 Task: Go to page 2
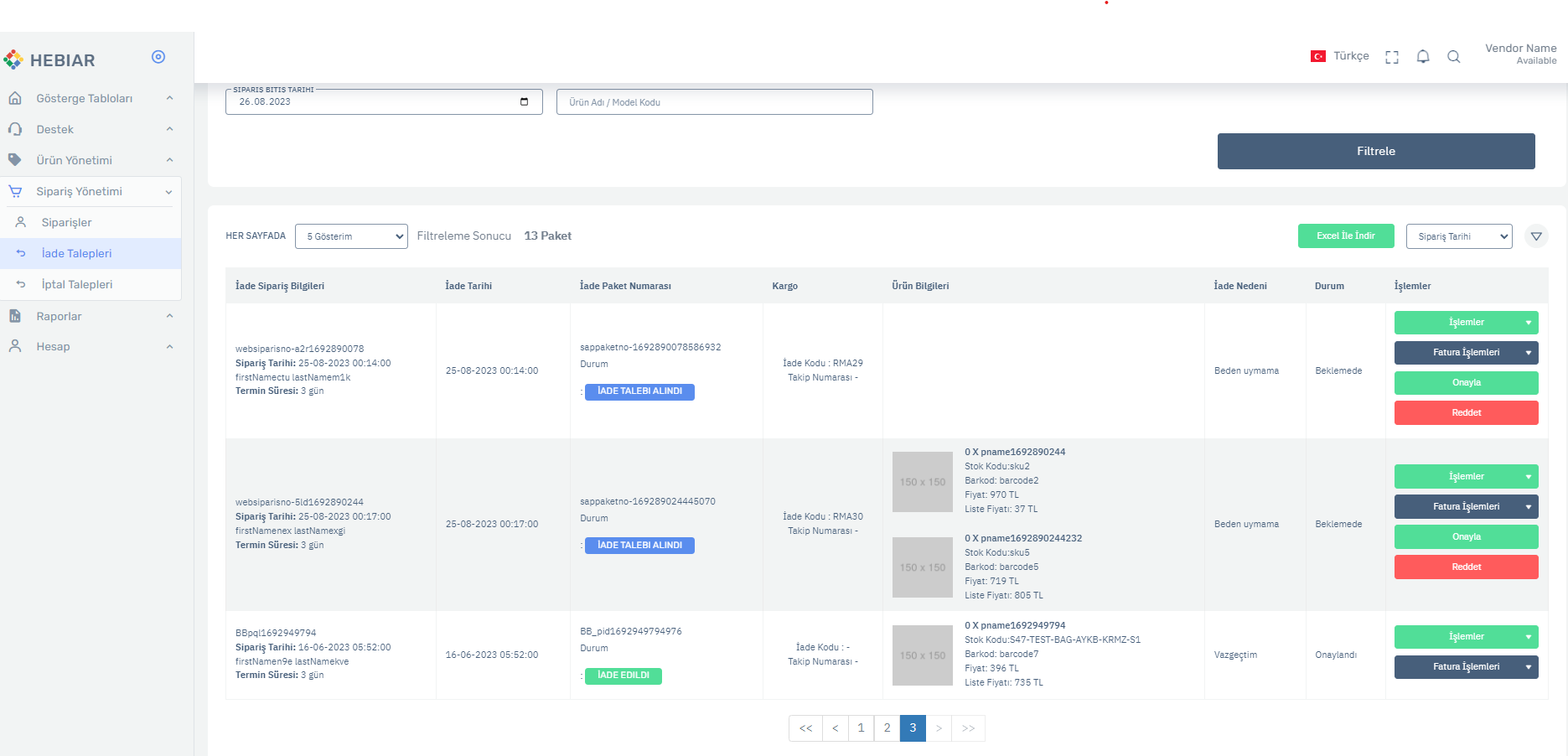point(887,728)
